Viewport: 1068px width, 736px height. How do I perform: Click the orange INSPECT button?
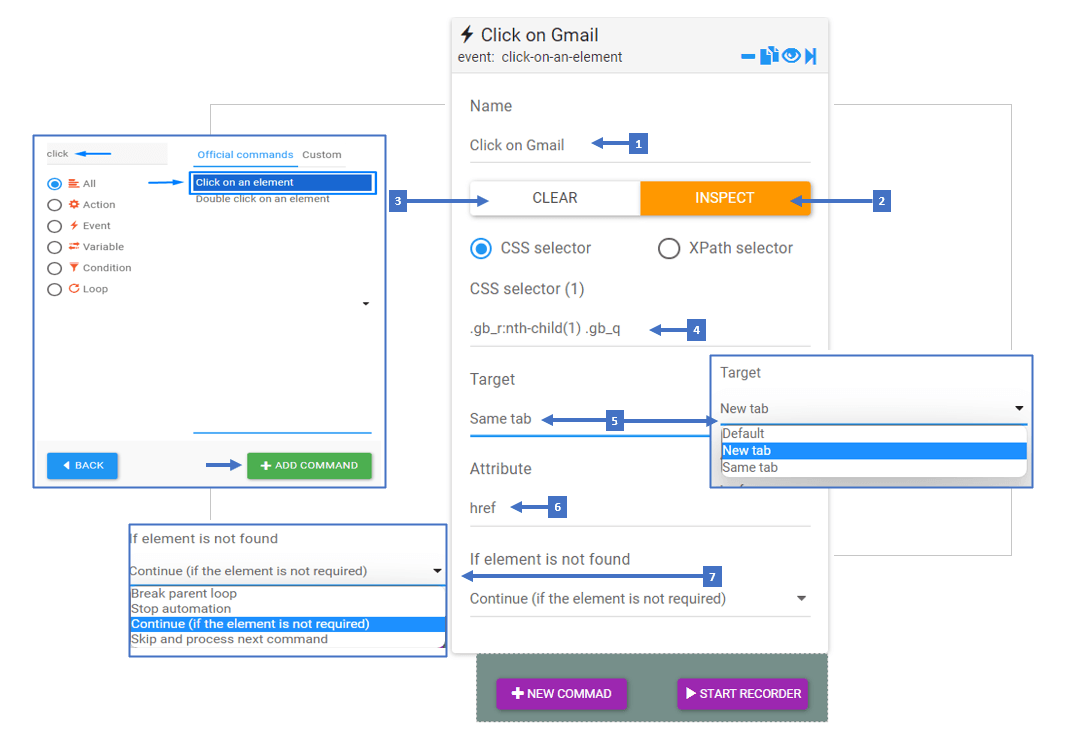725,198
